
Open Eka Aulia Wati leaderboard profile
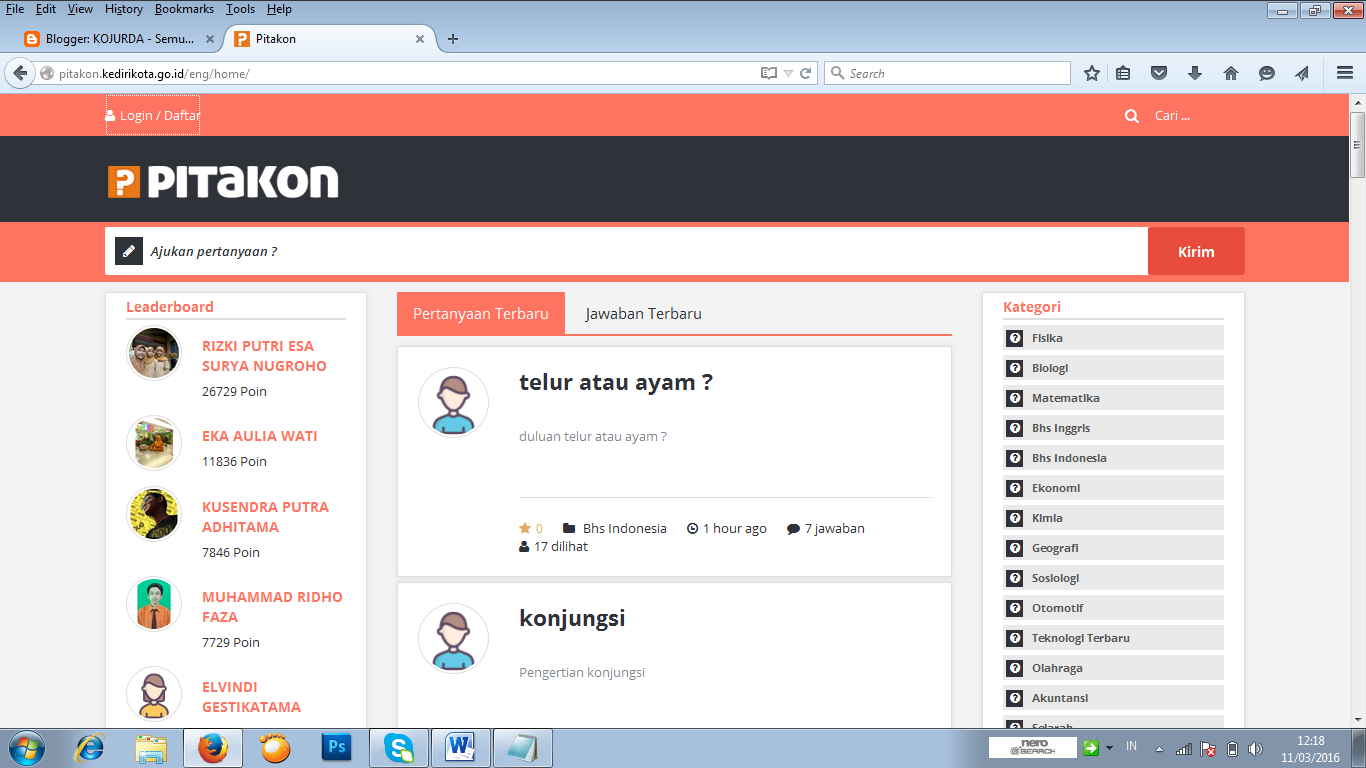click(x=259, y=436)
